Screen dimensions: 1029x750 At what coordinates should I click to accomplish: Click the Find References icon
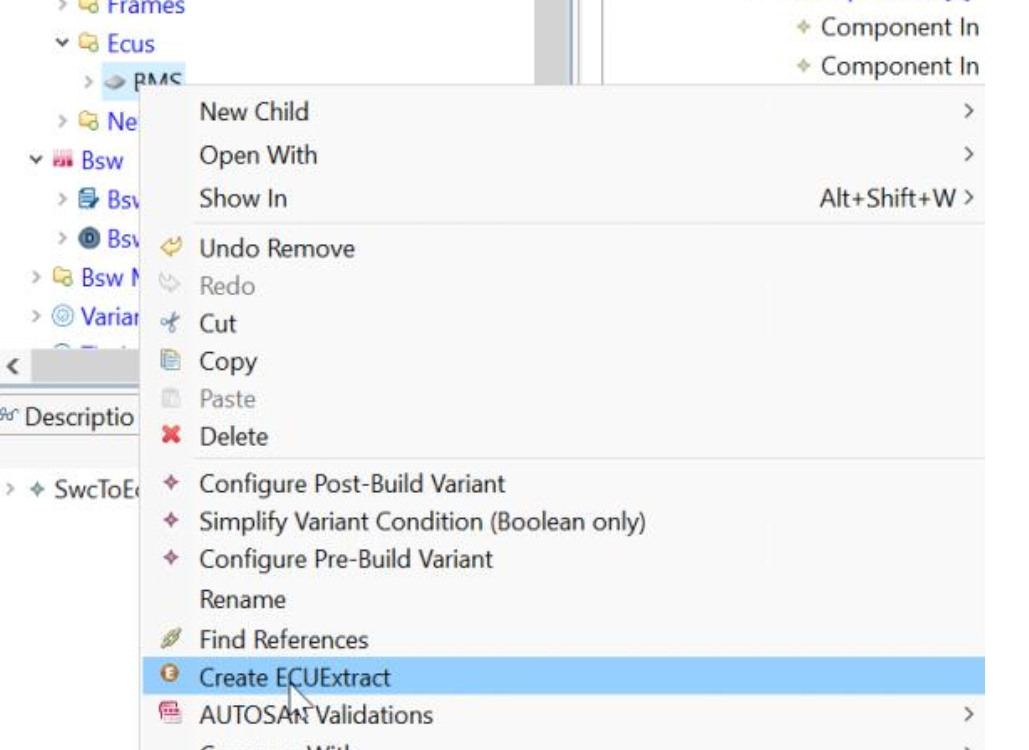[171, 638]
